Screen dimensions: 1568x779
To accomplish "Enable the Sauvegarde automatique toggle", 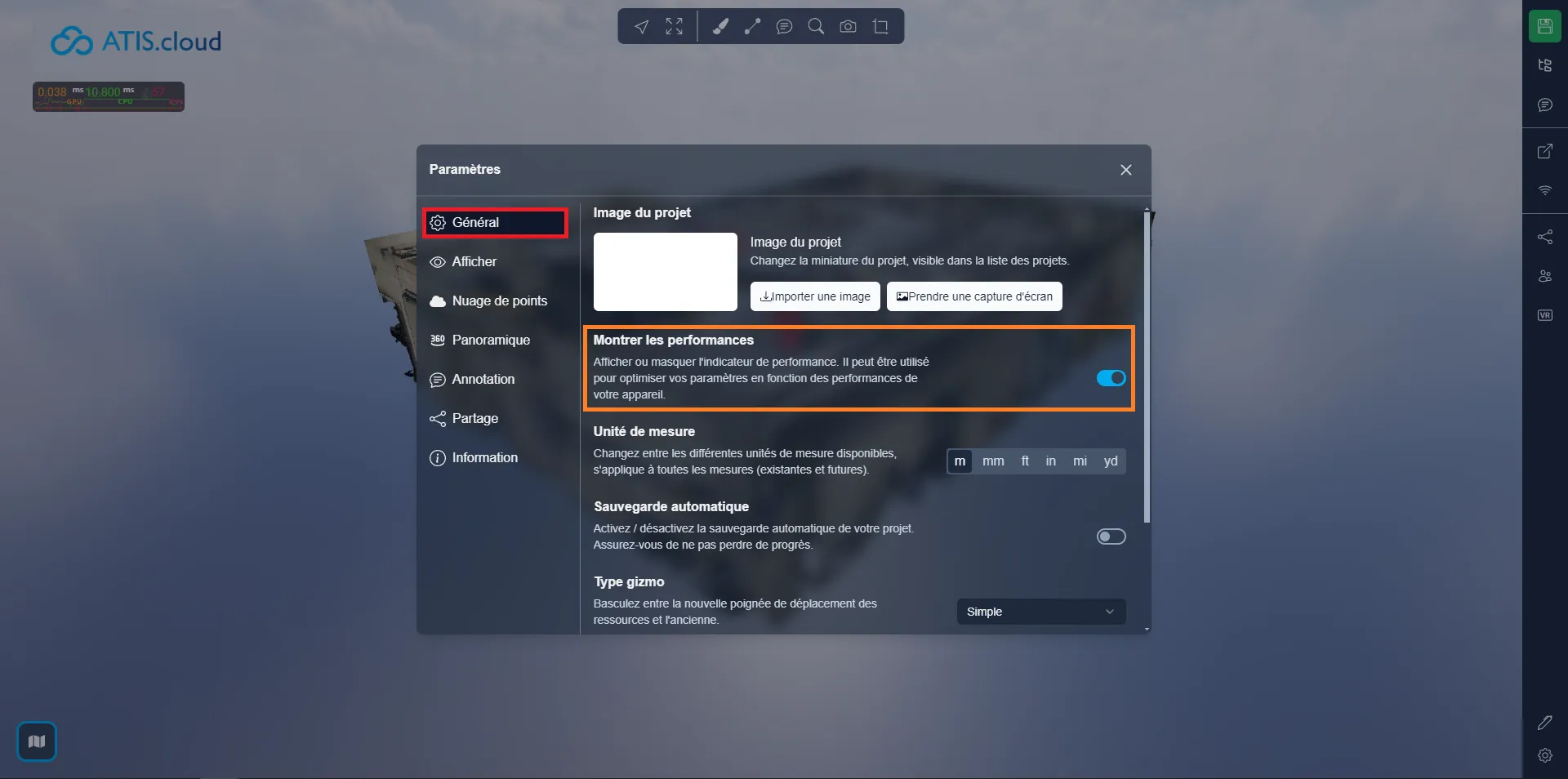I will 1111,536.
